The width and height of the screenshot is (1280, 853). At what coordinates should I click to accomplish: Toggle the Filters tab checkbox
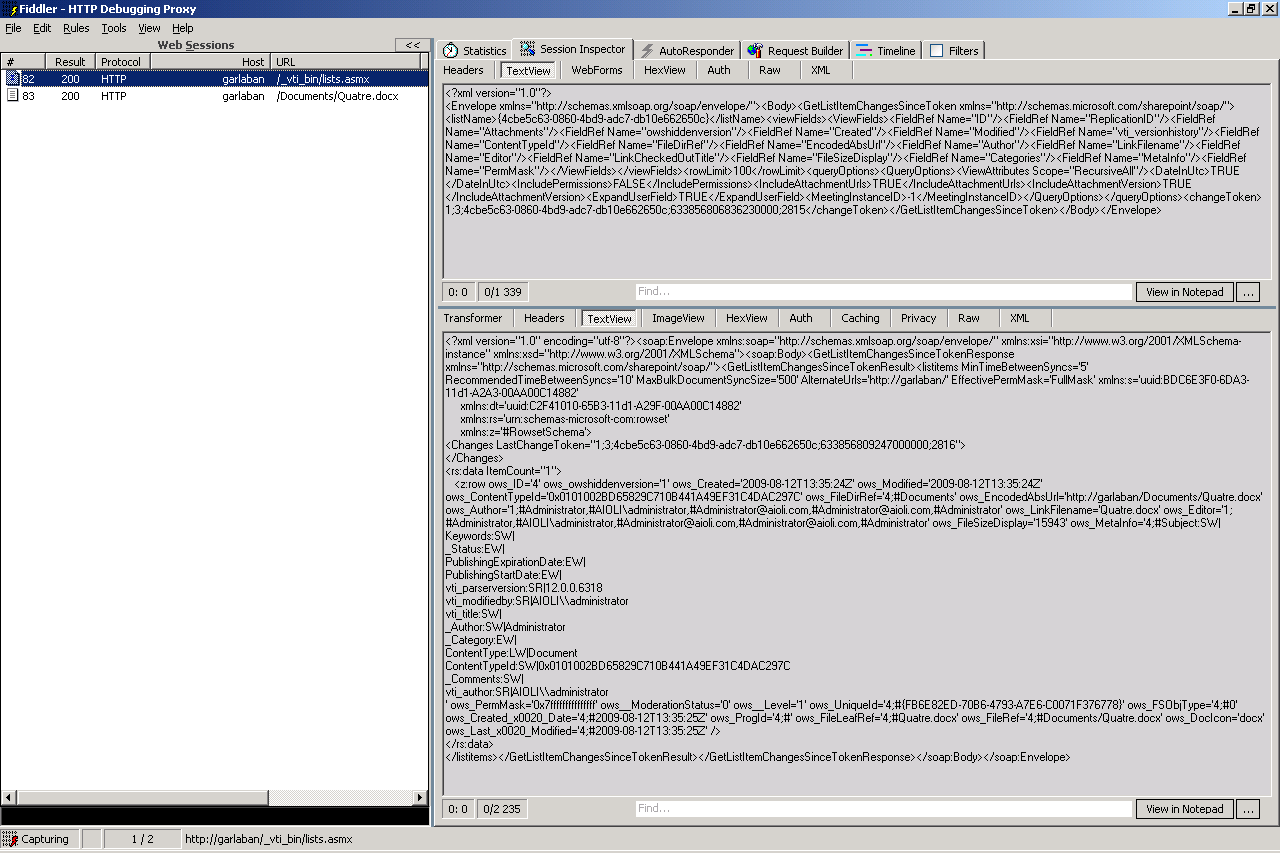point(937,51)
